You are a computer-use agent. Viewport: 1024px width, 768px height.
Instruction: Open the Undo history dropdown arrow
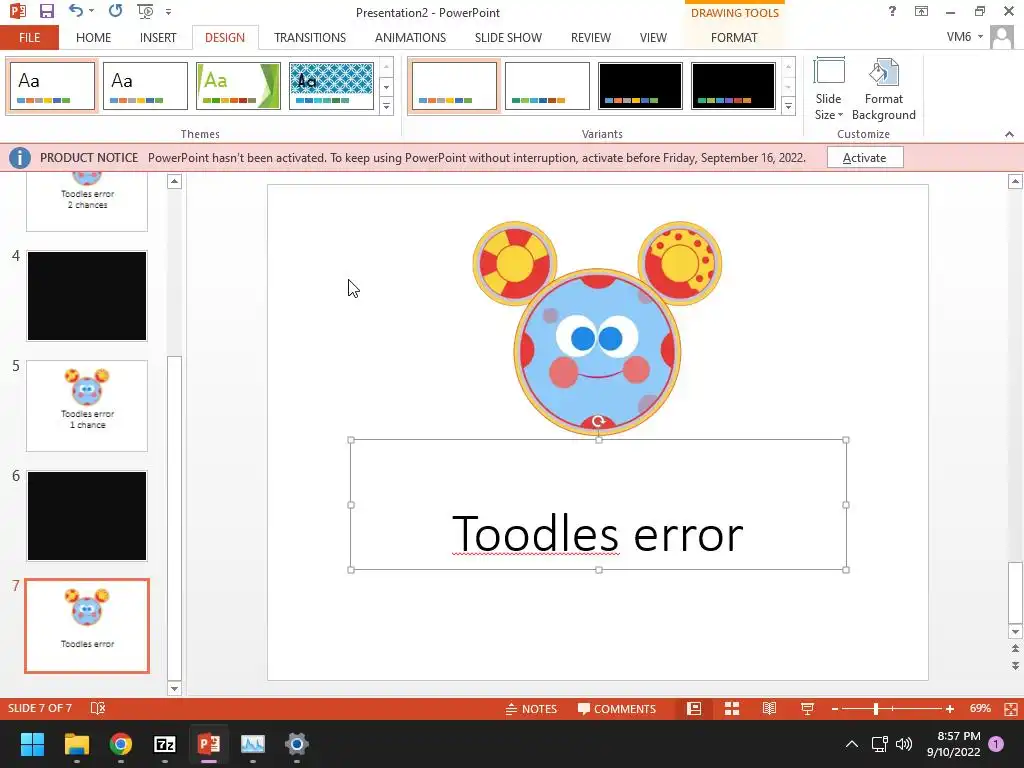(x=91, y=11)
